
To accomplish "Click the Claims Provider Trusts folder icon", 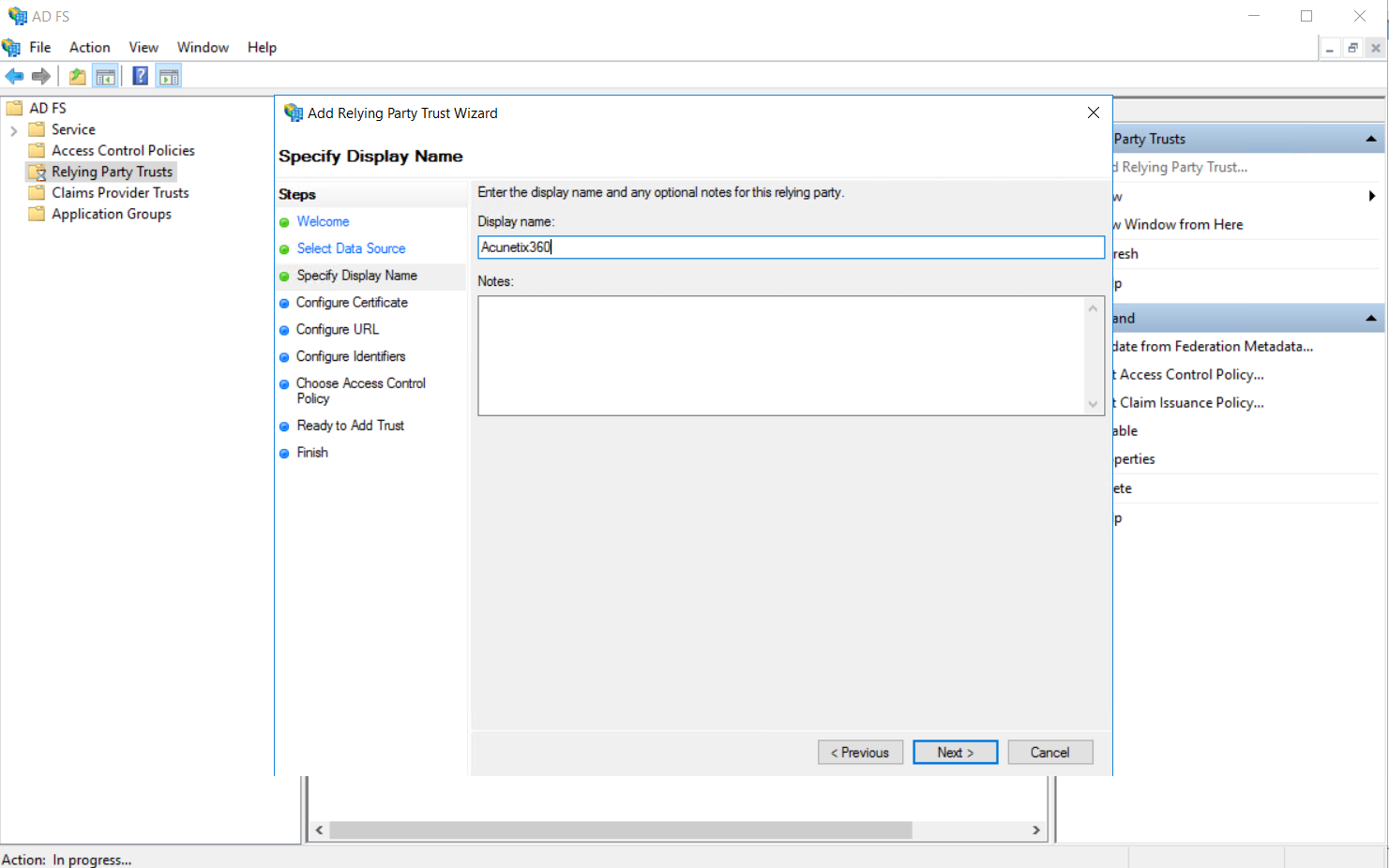I will (37, 192).
